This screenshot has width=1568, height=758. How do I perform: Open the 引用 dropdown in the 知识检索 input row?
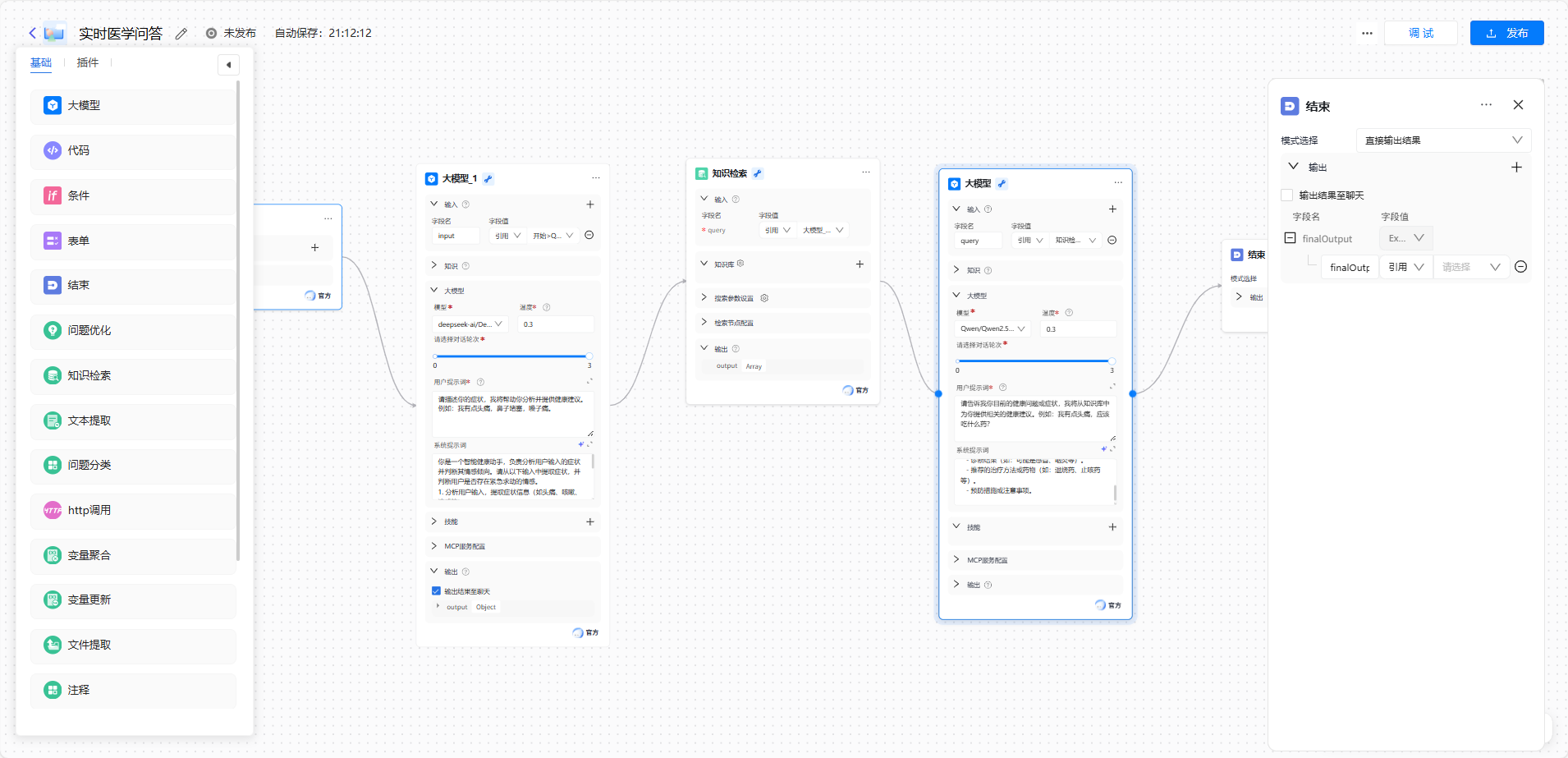pyautogui.click(x=777, y=231)
